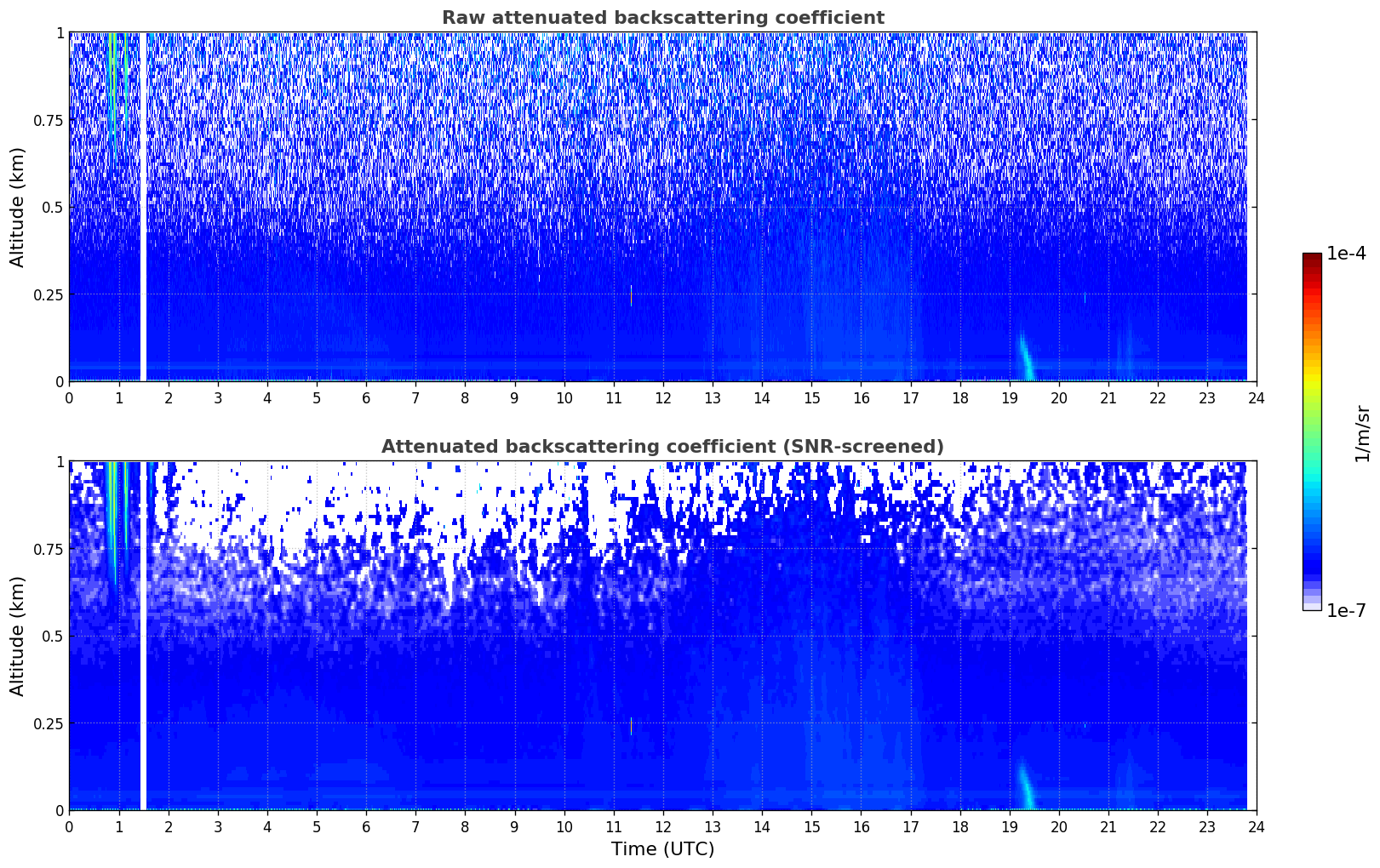The image size is (1380, 868).
Task: Click the hour 2 tick under SNR-screened plot
Action: [x=169, y=826]
